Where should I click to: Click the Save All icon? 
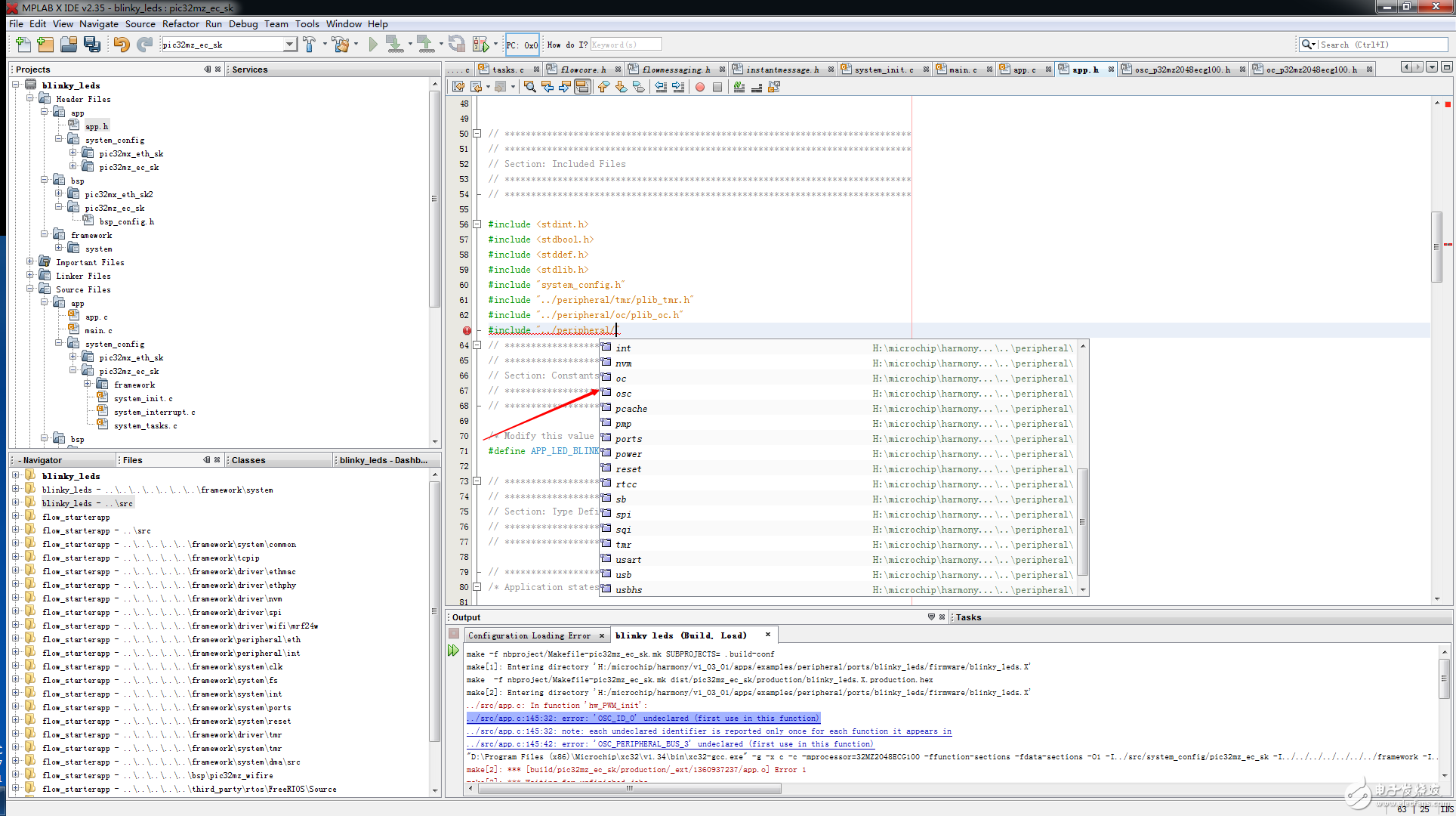92,45
